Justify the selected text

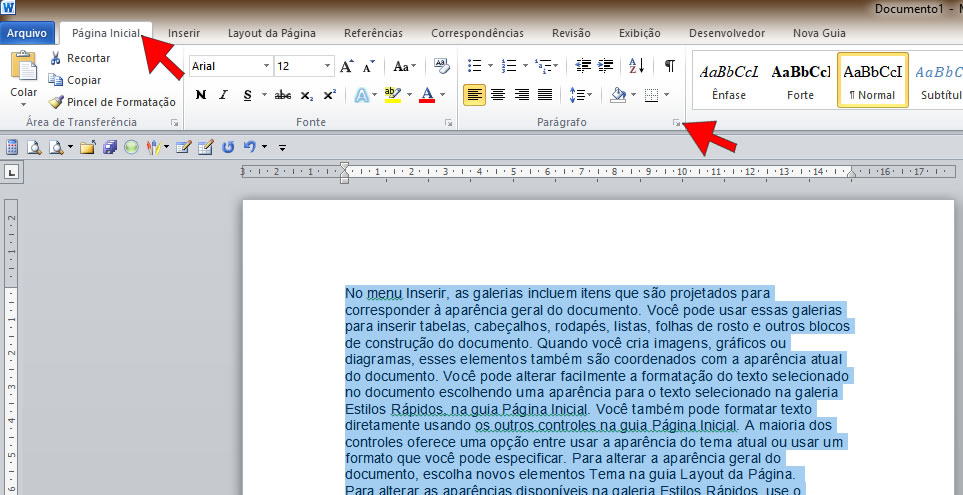(x=545, y=95)
